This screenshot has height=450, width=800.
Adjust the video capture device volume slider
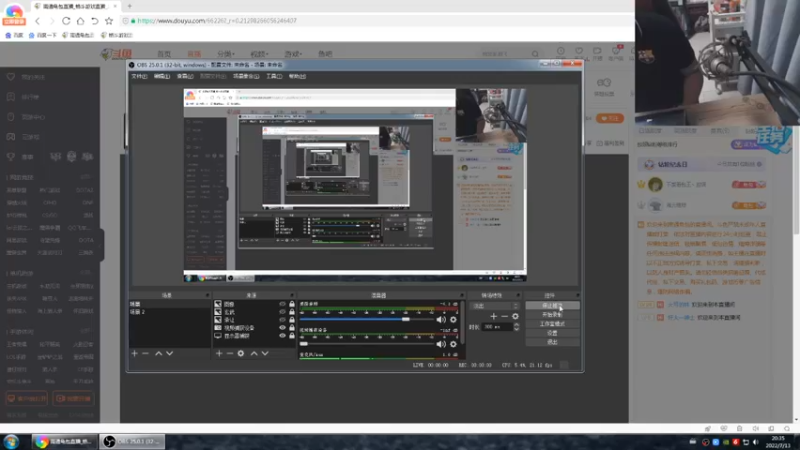click(x=366, y=344)
